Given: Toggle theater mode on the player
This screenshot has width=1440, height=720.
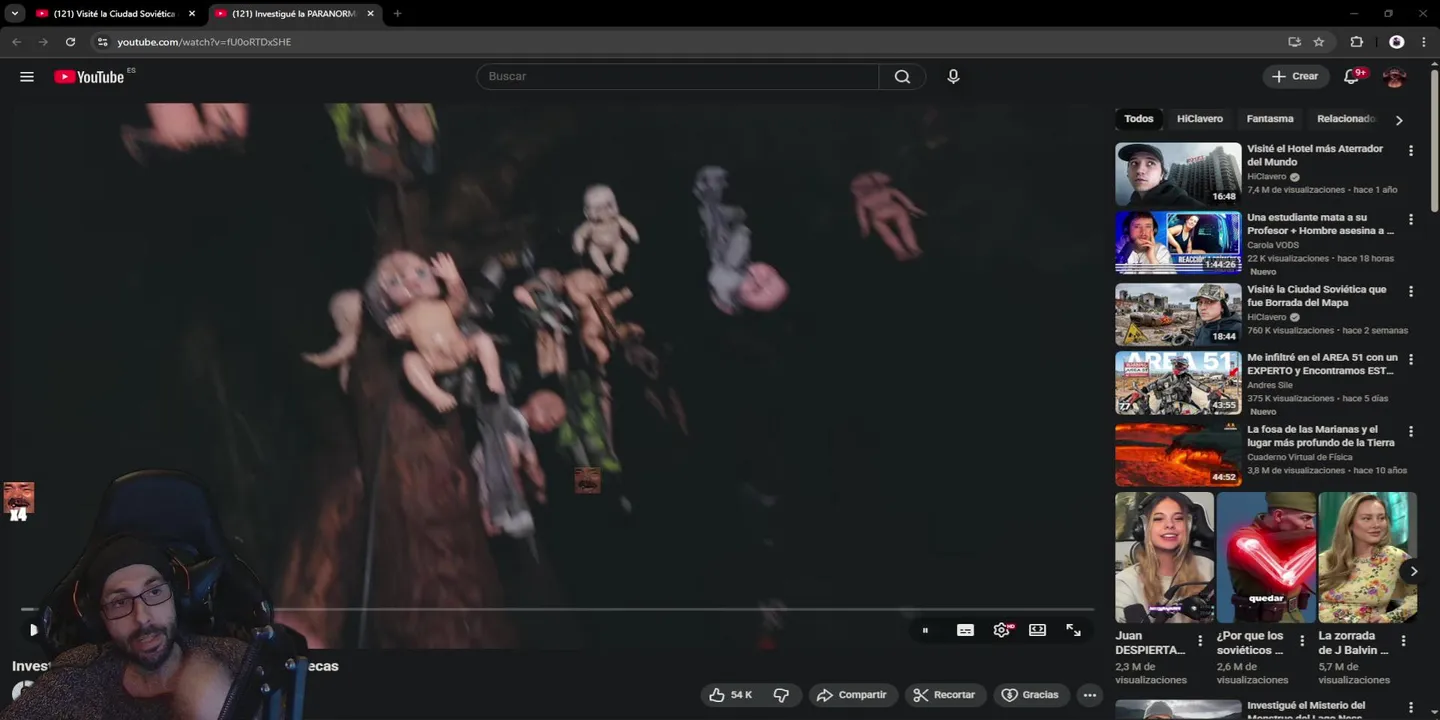Looking at the screenshot, I should [1037, 630].
